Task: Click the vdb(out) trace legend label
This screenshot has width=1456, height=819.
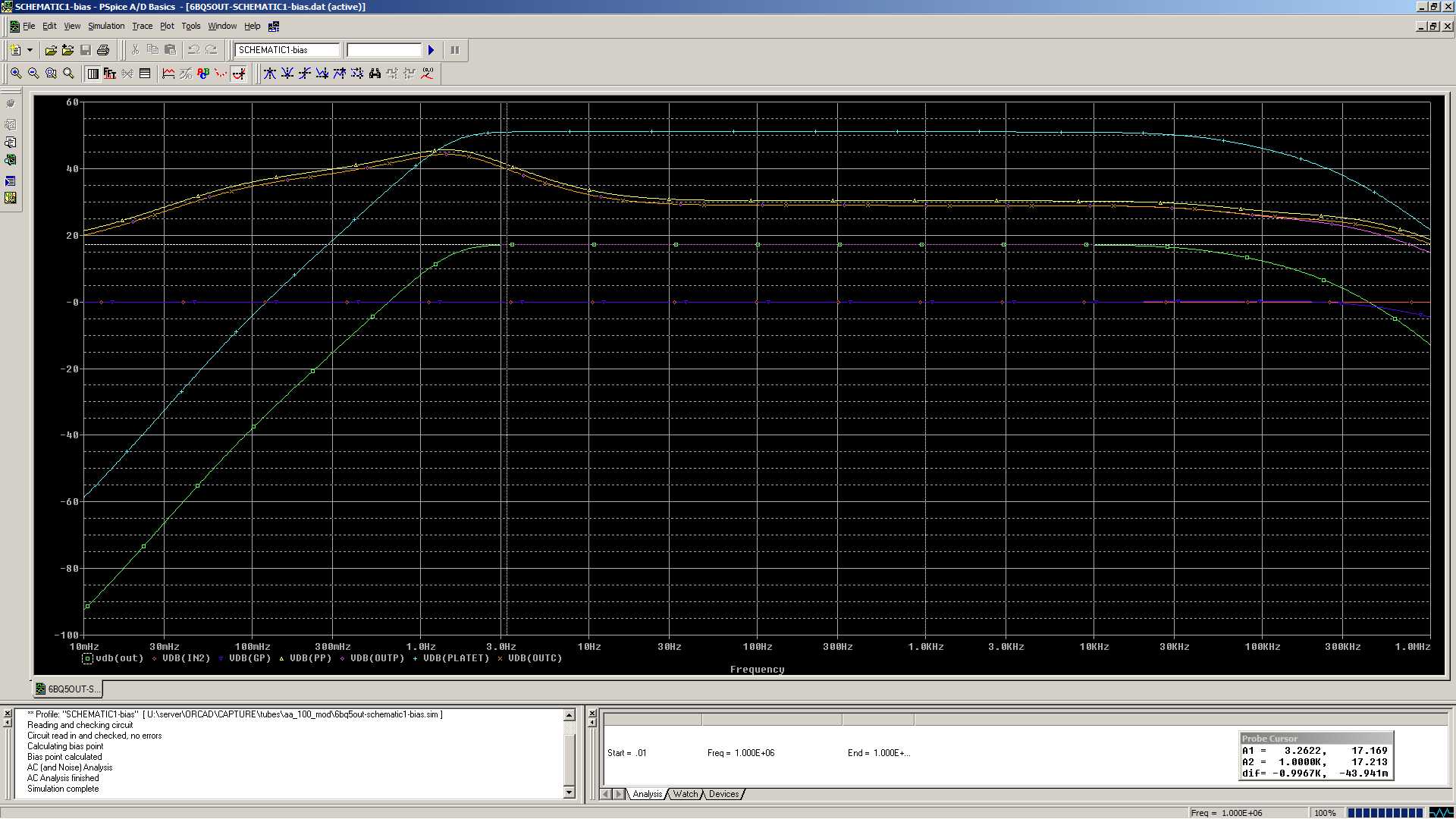Action: 120,658
